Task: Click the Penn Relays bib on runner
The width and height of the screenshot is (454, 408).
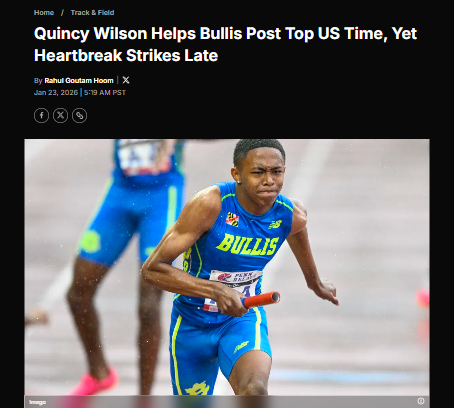Action: 235,286
